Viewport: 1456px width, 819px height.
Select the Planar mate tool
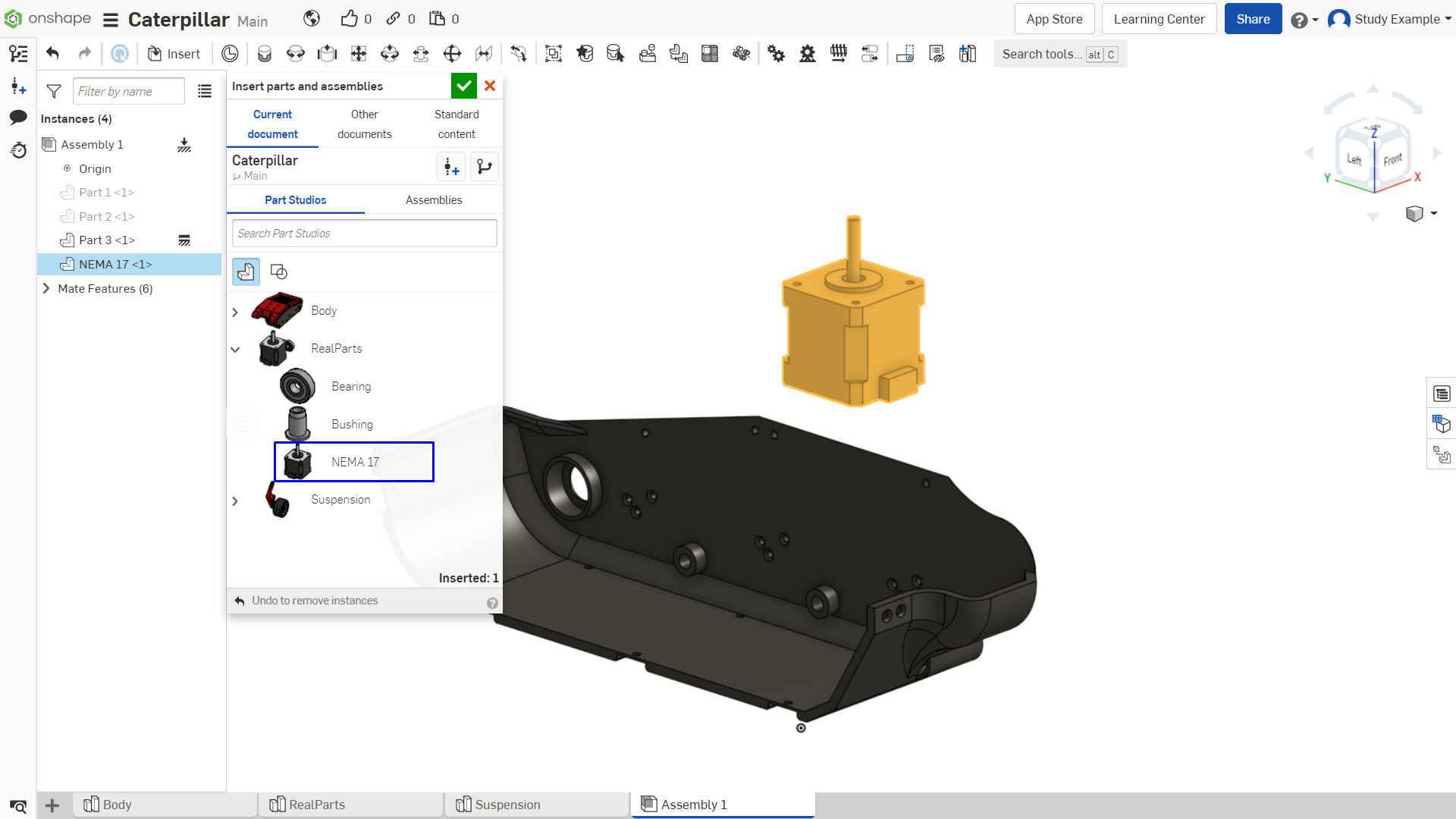click(x=359, y=53)
